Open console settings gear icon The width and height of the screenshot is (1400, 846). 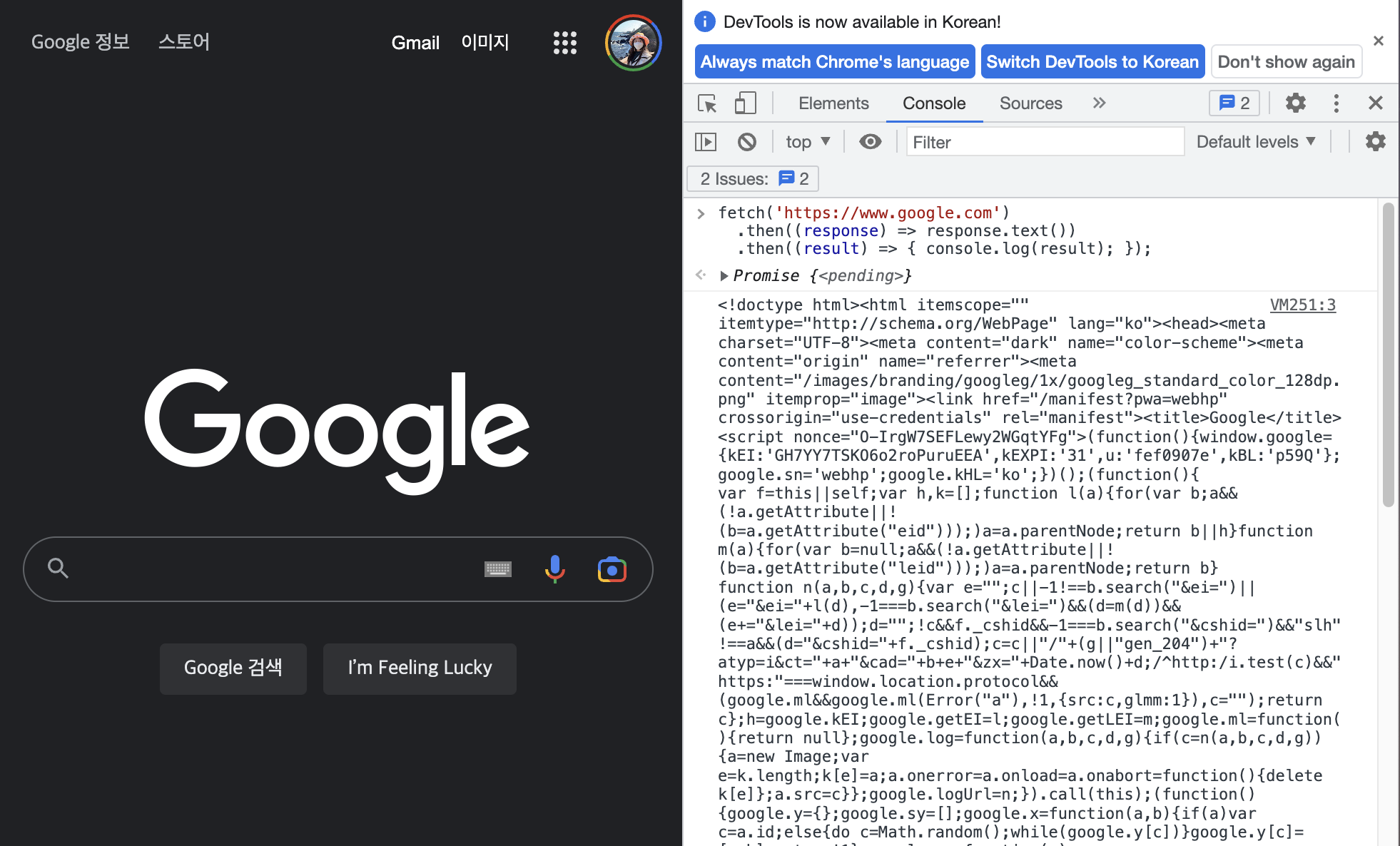[x=1375, y=142]
